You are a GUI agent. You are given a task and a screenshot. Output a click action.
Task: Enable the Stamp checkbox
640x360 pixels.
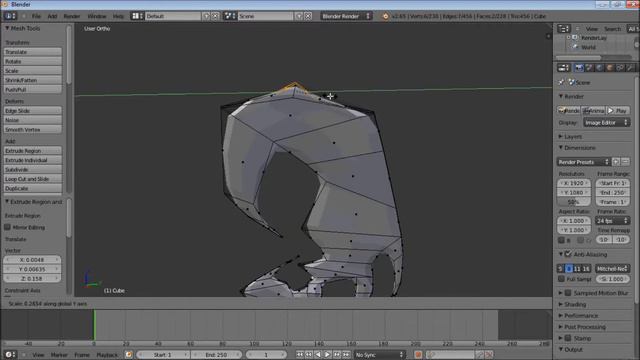pyautogui.click(x=568, y=338)
